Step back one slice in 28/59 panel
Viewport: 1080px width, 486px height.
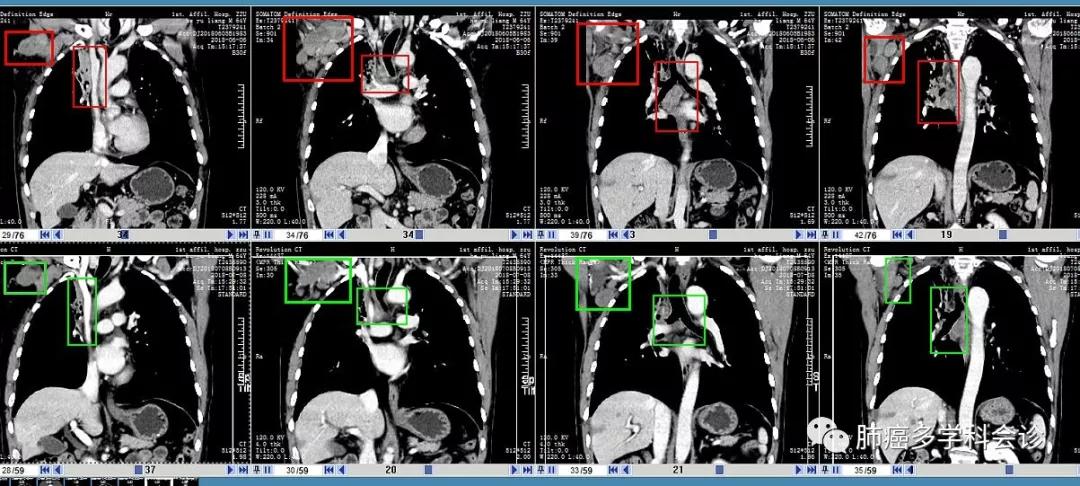pyautogui.click(x=58, y=470)
